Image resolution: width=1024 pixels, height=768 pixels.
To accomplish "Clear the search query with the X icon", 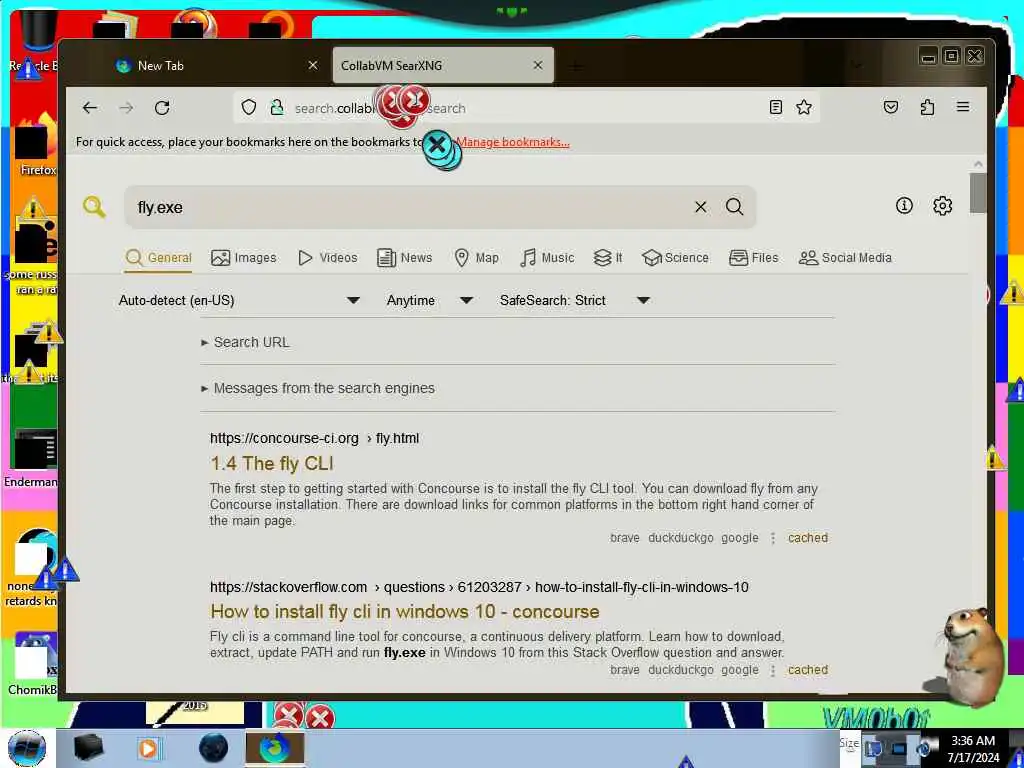I will point(701,207).
